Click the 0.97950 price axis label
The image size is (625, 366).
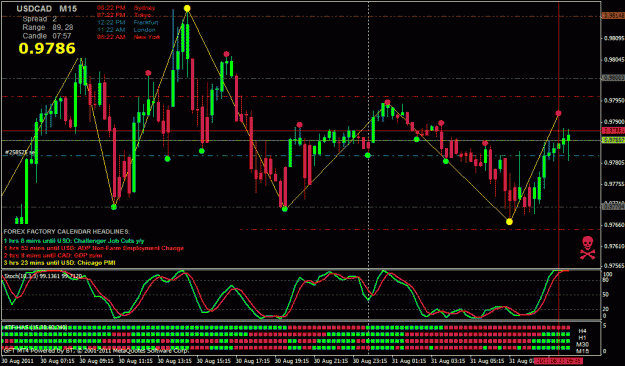point(614,100)
